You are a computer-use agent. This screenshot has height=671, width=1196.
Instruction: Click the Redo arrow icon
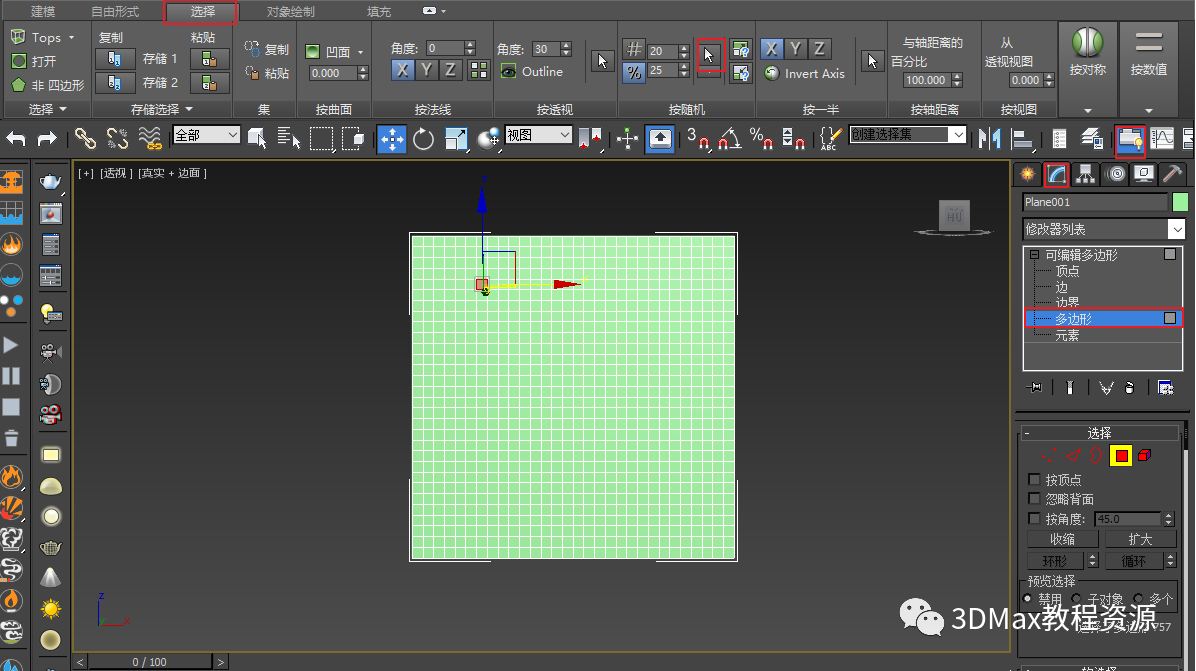coord(47,139)
